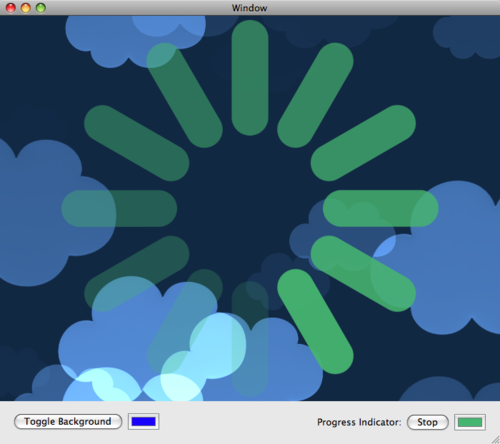
Task: Click the Progress Indicator label text
Action: point(359,422)
